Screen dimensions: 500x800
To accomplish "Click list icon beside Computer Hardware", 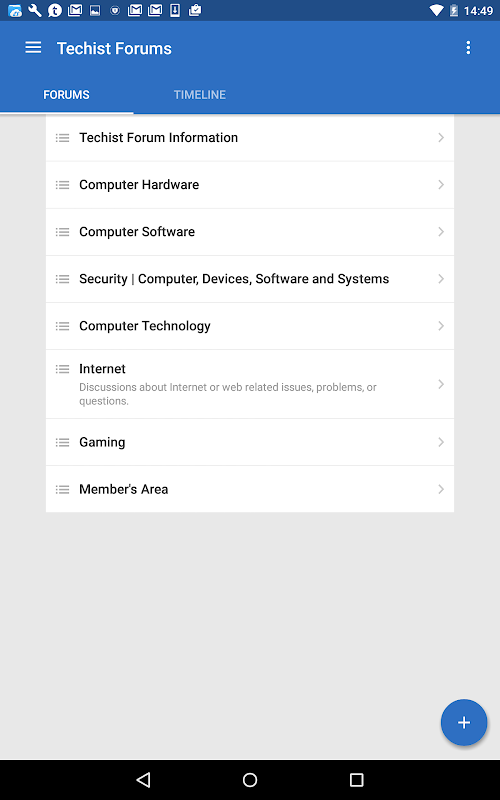I will click(62, 185).
